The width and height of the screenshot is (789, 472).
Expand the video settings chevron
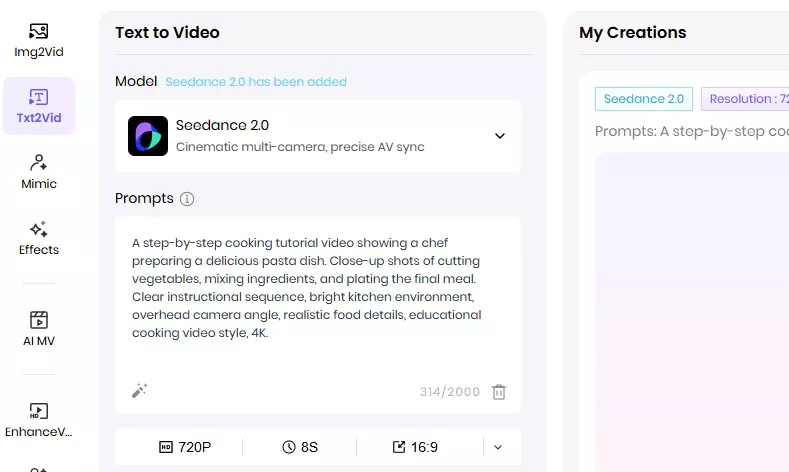pyautogui.click(x=498, y=447)
